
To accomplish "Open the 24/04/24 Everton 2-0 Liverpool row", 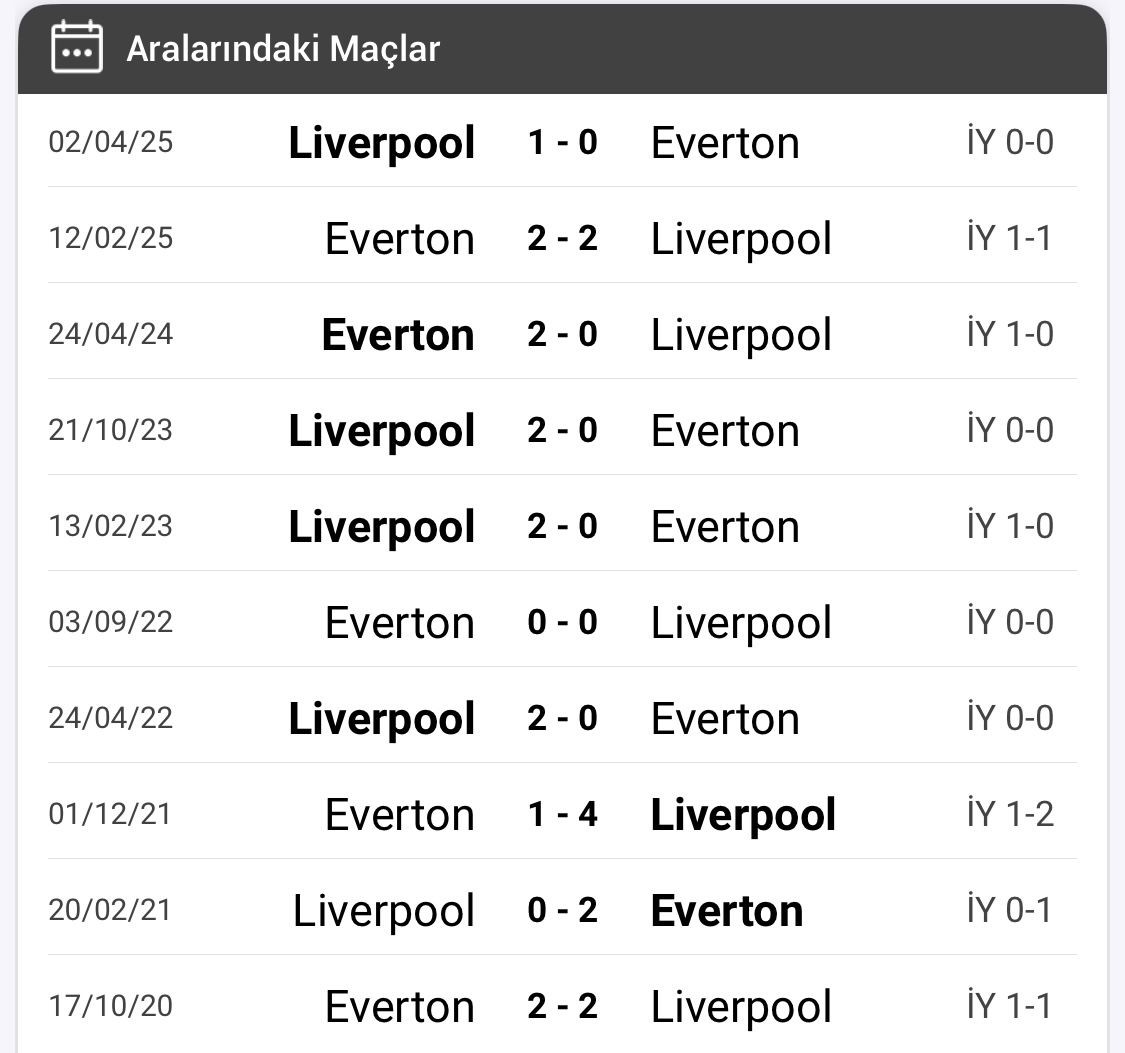I will pos(562,334).
